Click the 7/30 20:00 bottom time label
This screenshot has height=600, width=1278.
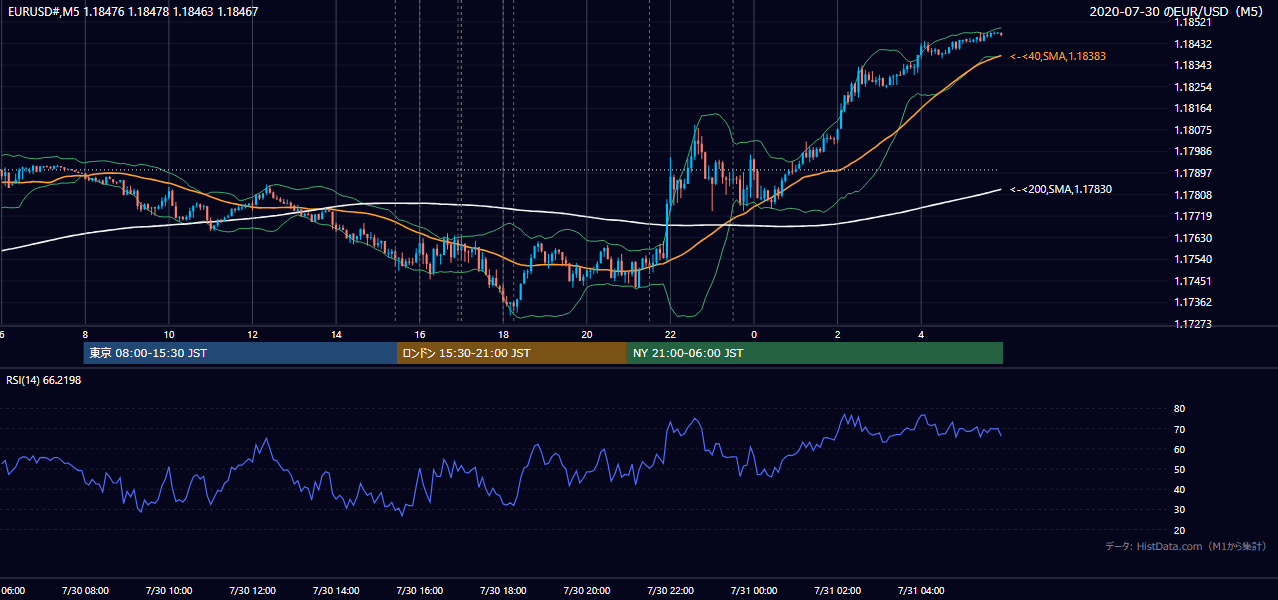587,591
